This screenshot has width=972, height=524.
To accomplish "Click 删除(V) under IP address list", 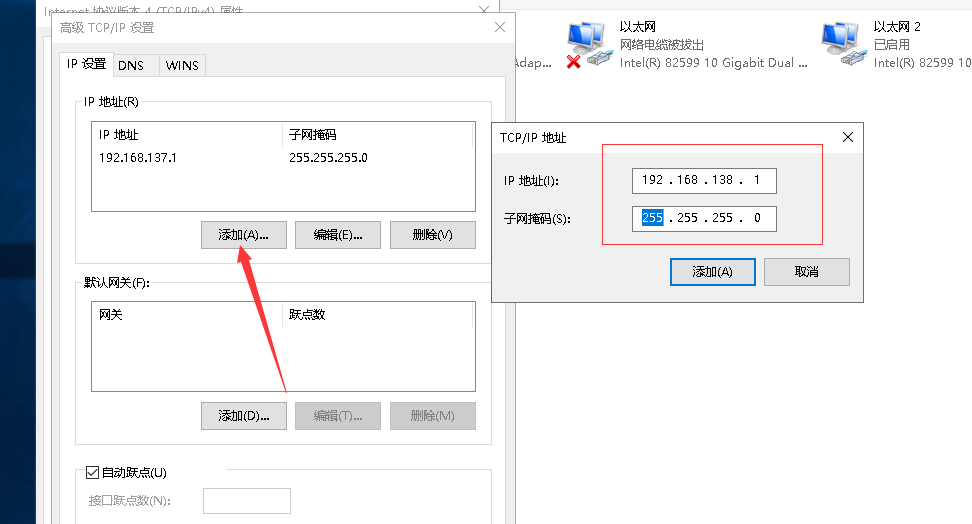I will point(433,235).
